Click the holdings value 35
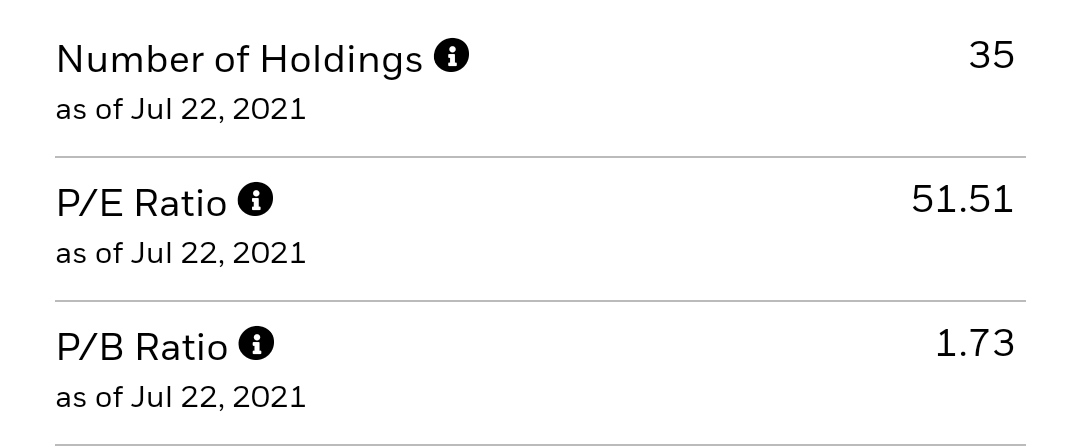This screenshot has height=447, width=1080. tap(991, 55)
